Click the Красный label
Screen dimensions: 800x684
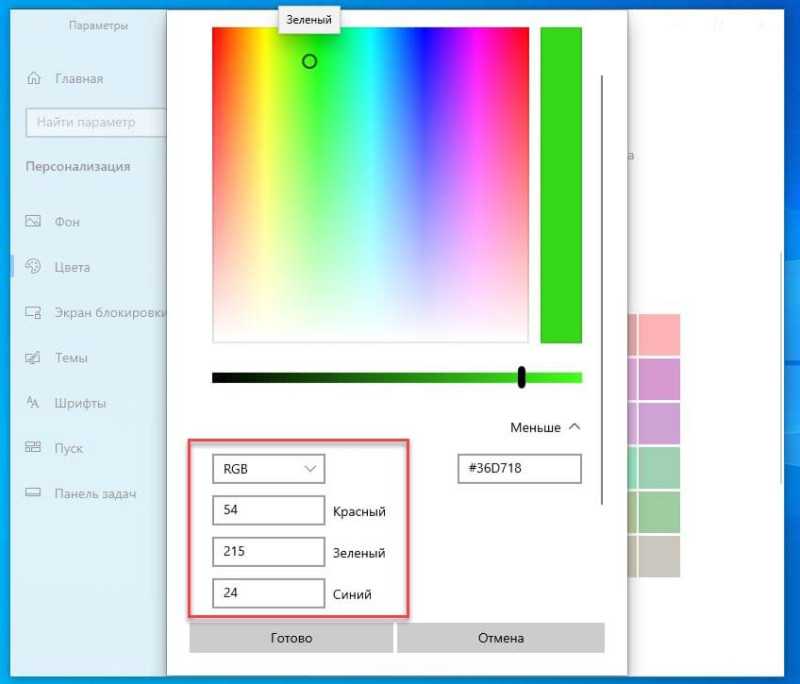tap(359, 511)
